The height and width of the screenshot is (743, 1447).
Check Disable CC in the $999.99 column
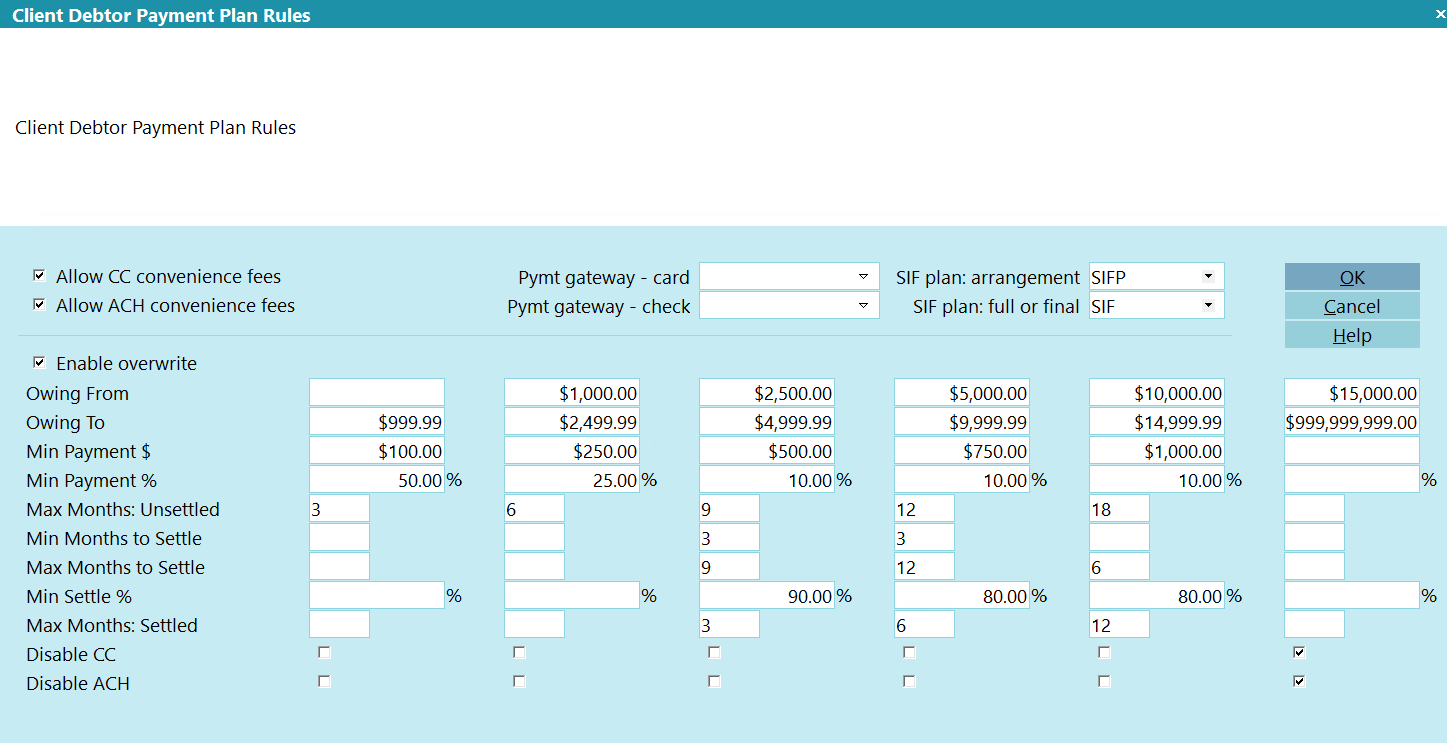point(323,653)
